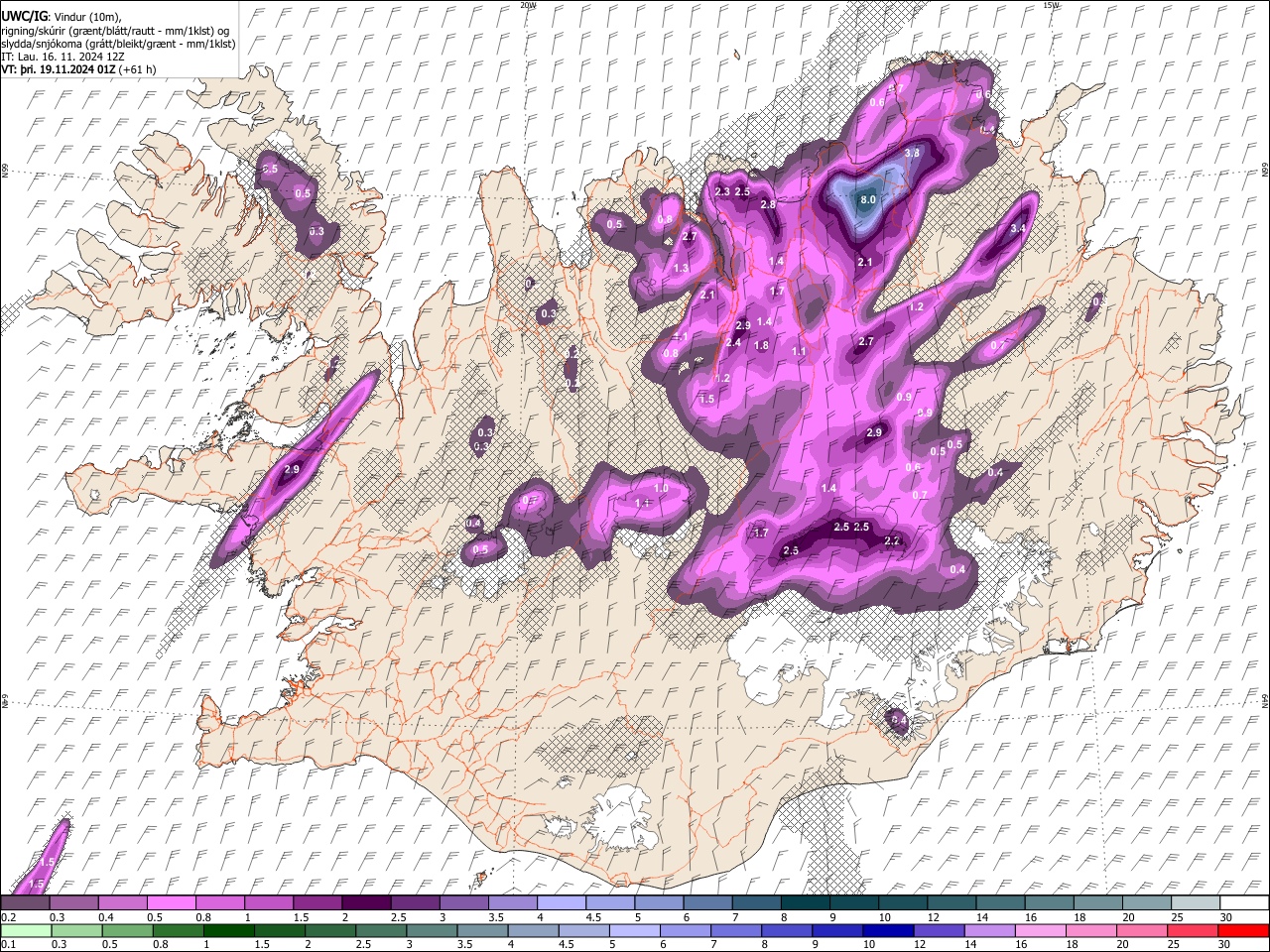Pick the 0.5–0.8 green swatch on the lower scale
This screenshot has width=1270, height=952.
(127, 931)
